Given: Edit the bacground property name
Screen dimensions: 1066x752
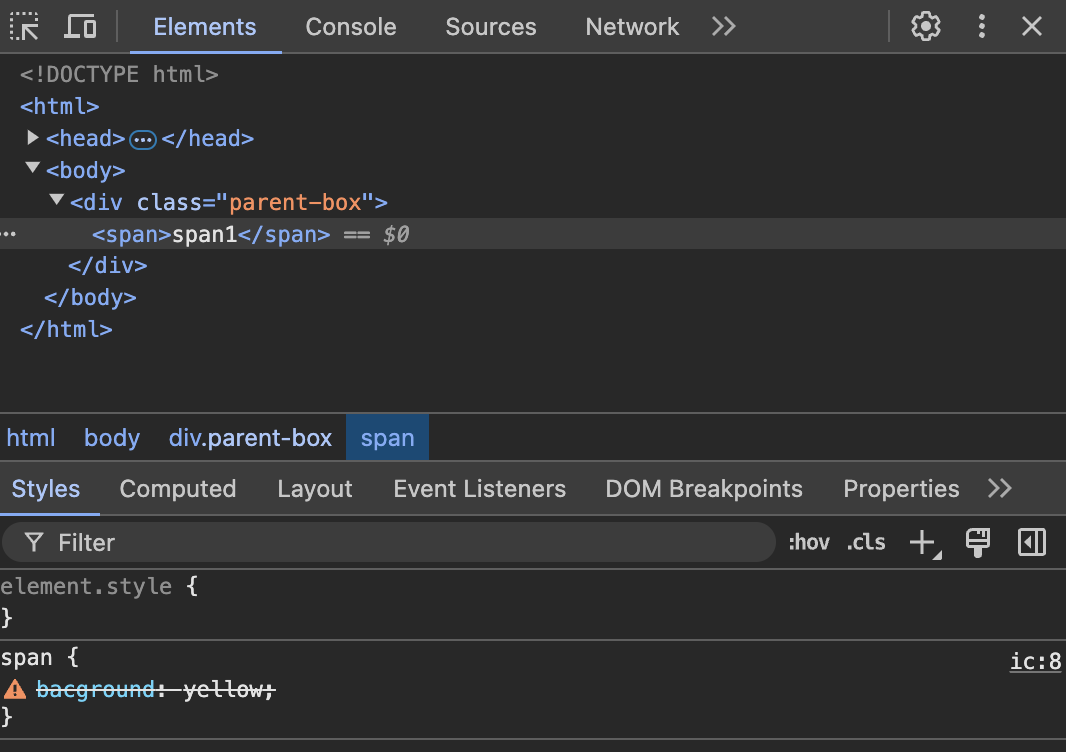Looking at the screenshot, I should tap(95, 689).
